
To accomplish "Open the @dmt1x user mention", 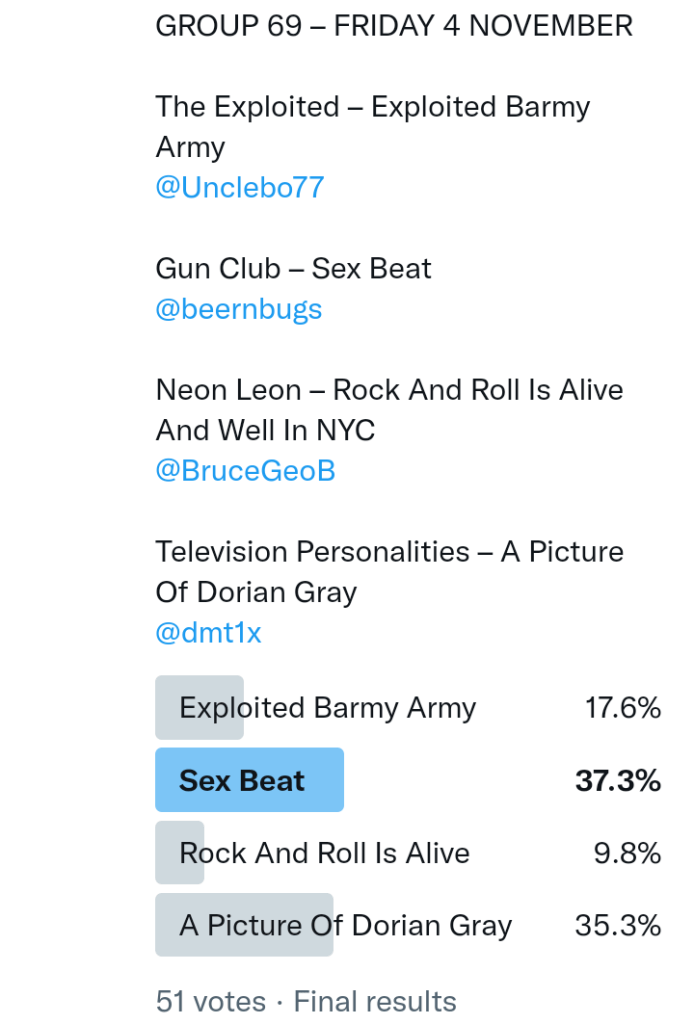I will click(x=208, y=632).
